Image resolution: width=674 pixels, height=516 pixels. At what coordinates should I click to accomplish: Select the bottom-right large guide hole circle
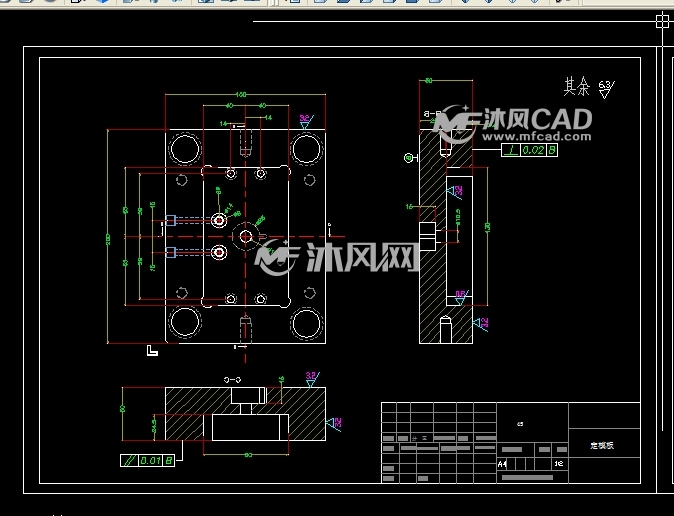click(306, 323)
